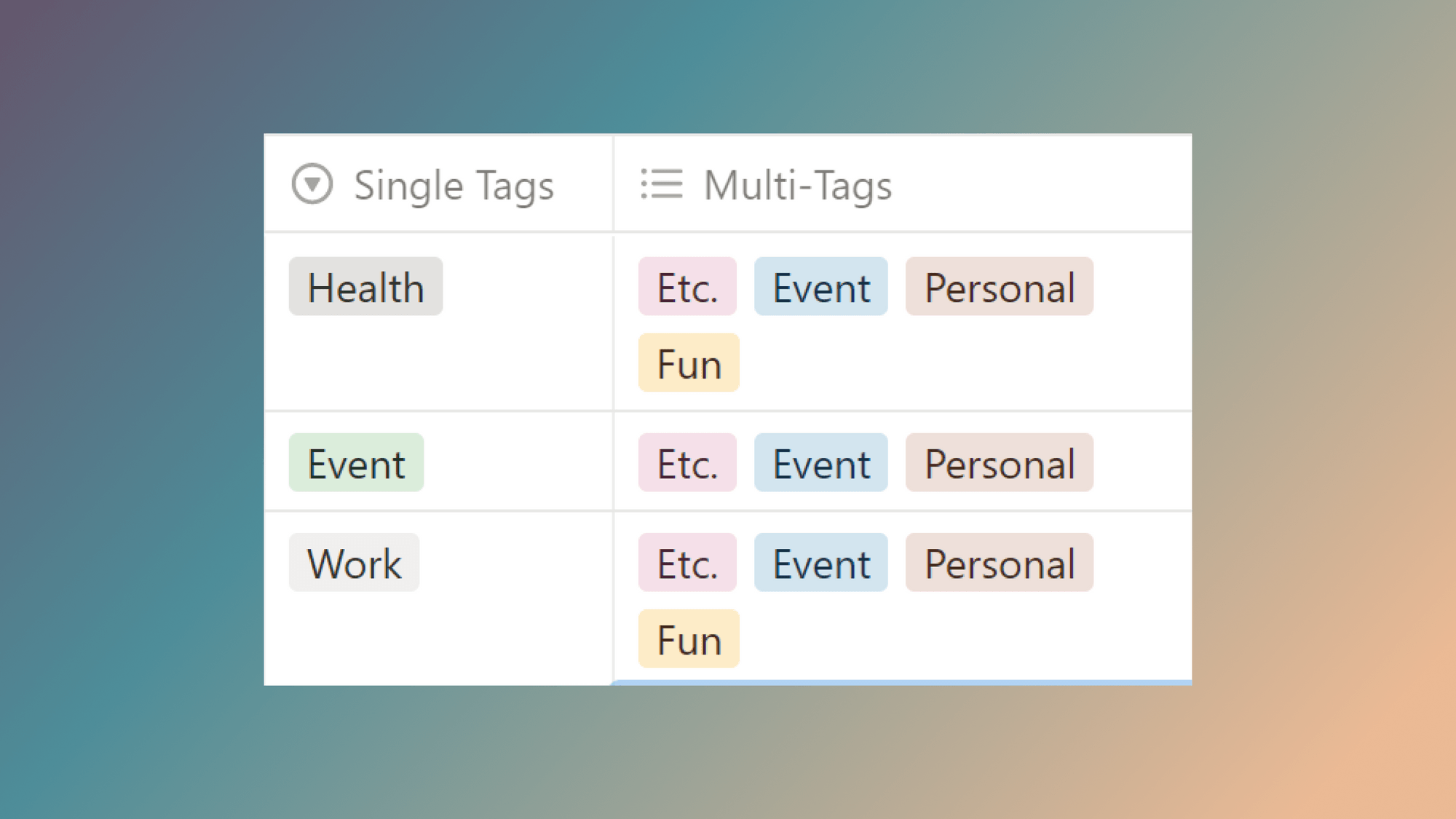The height and width of the screenshot is (819, 1456).
Task: Toggle the Personal tag in Health row
Action: coord(999,287)
